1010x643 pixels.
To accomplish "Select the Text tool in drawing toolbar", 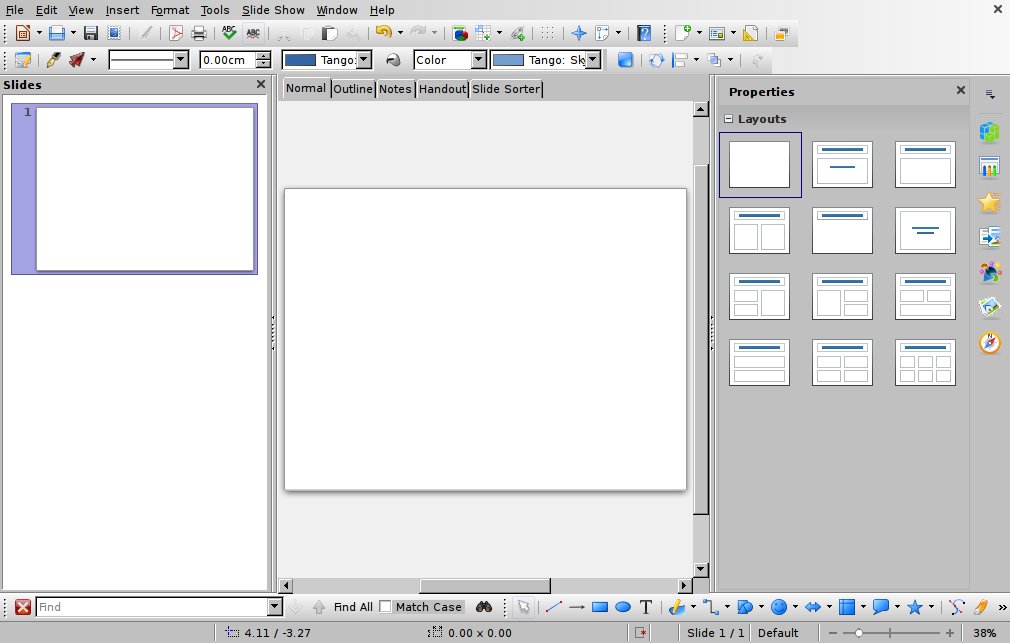I will click(646, 607).
